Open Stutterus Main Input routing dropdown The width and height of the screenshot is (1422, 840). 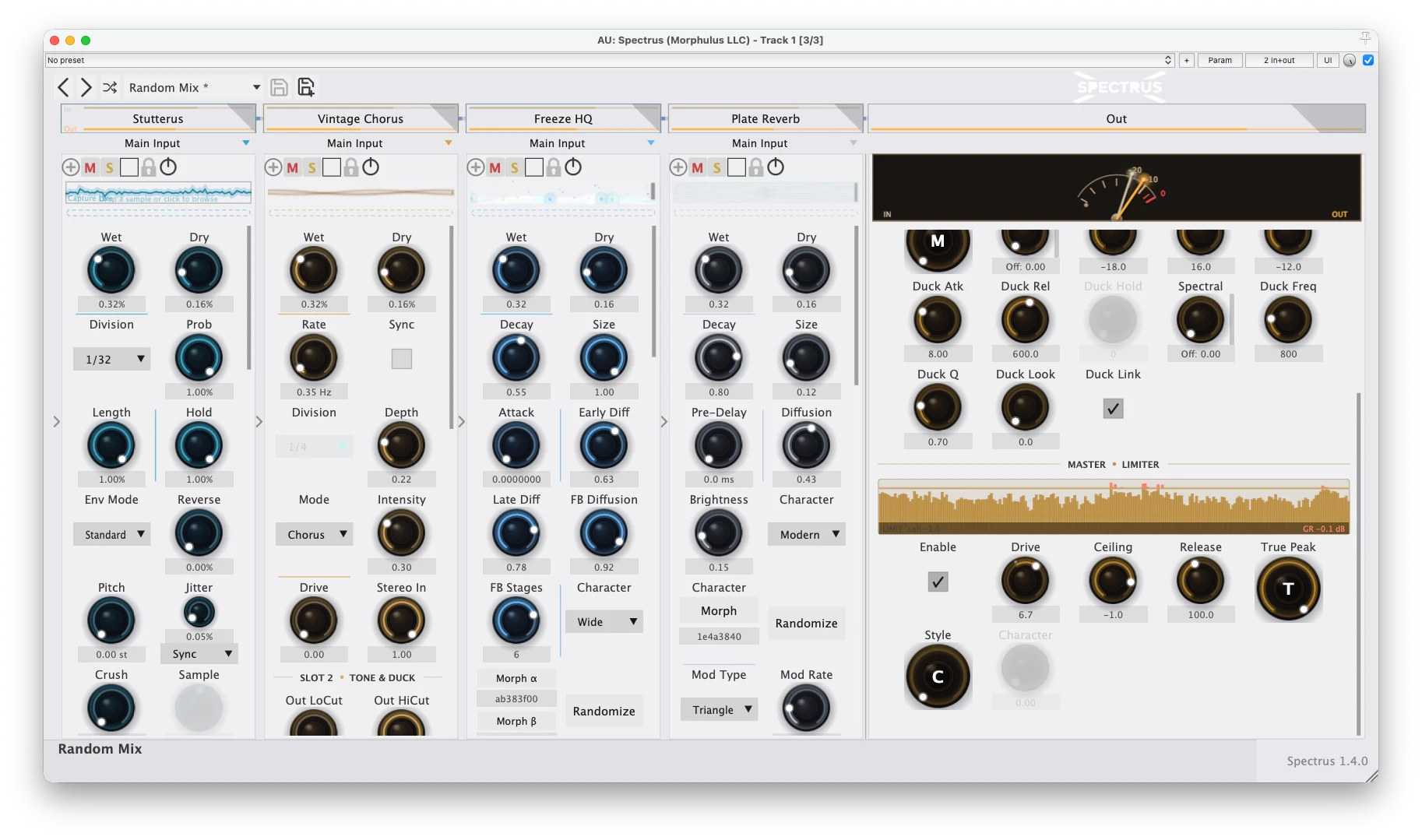[158, 143]
